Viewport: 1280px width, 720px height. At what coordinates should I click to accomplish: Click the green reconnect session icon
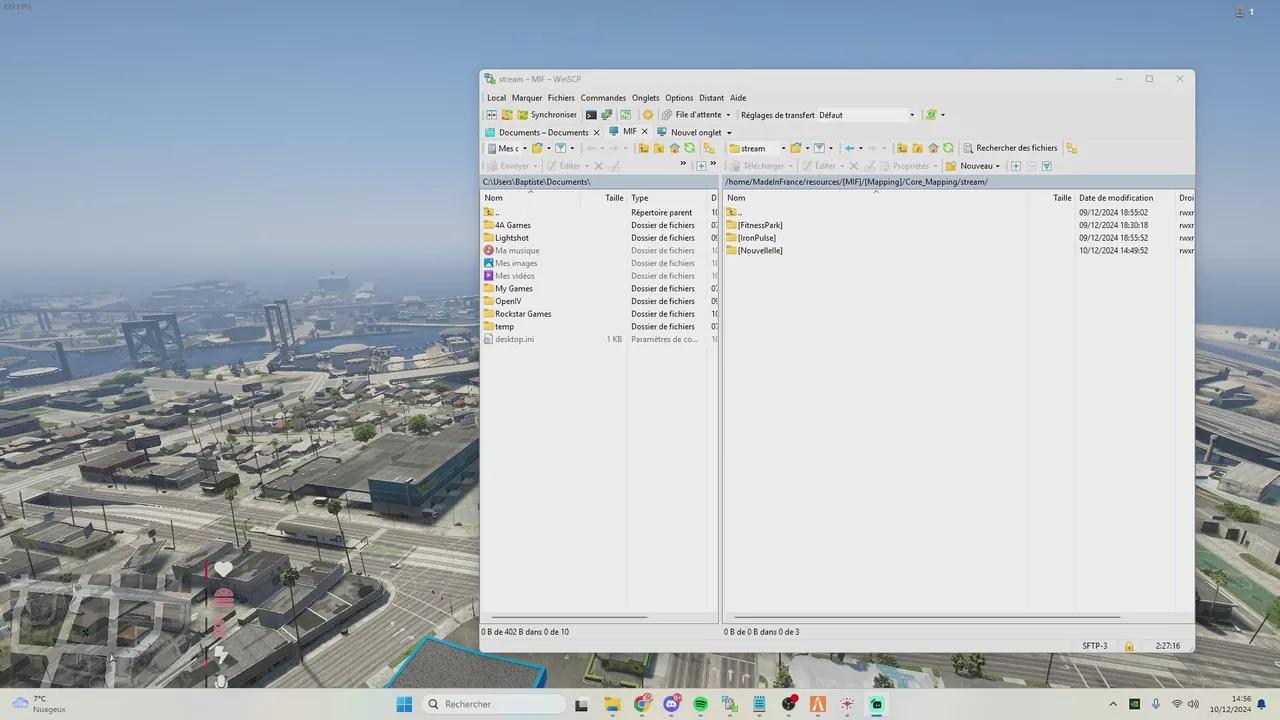(x=931, y=115)
